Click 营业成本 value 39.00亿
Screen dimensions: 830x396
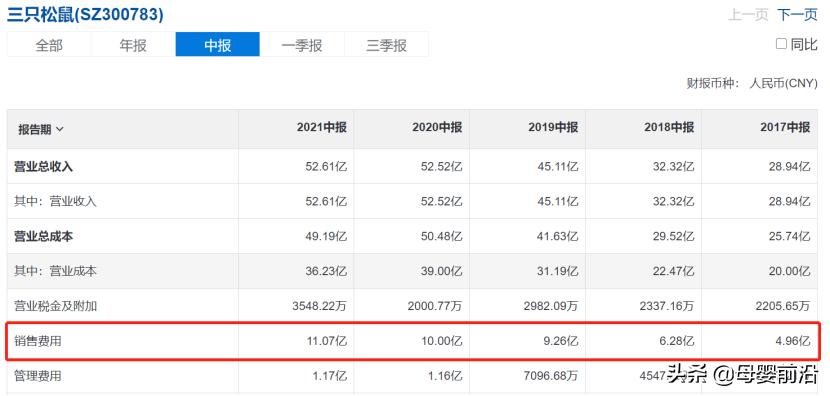pos(442,271)
